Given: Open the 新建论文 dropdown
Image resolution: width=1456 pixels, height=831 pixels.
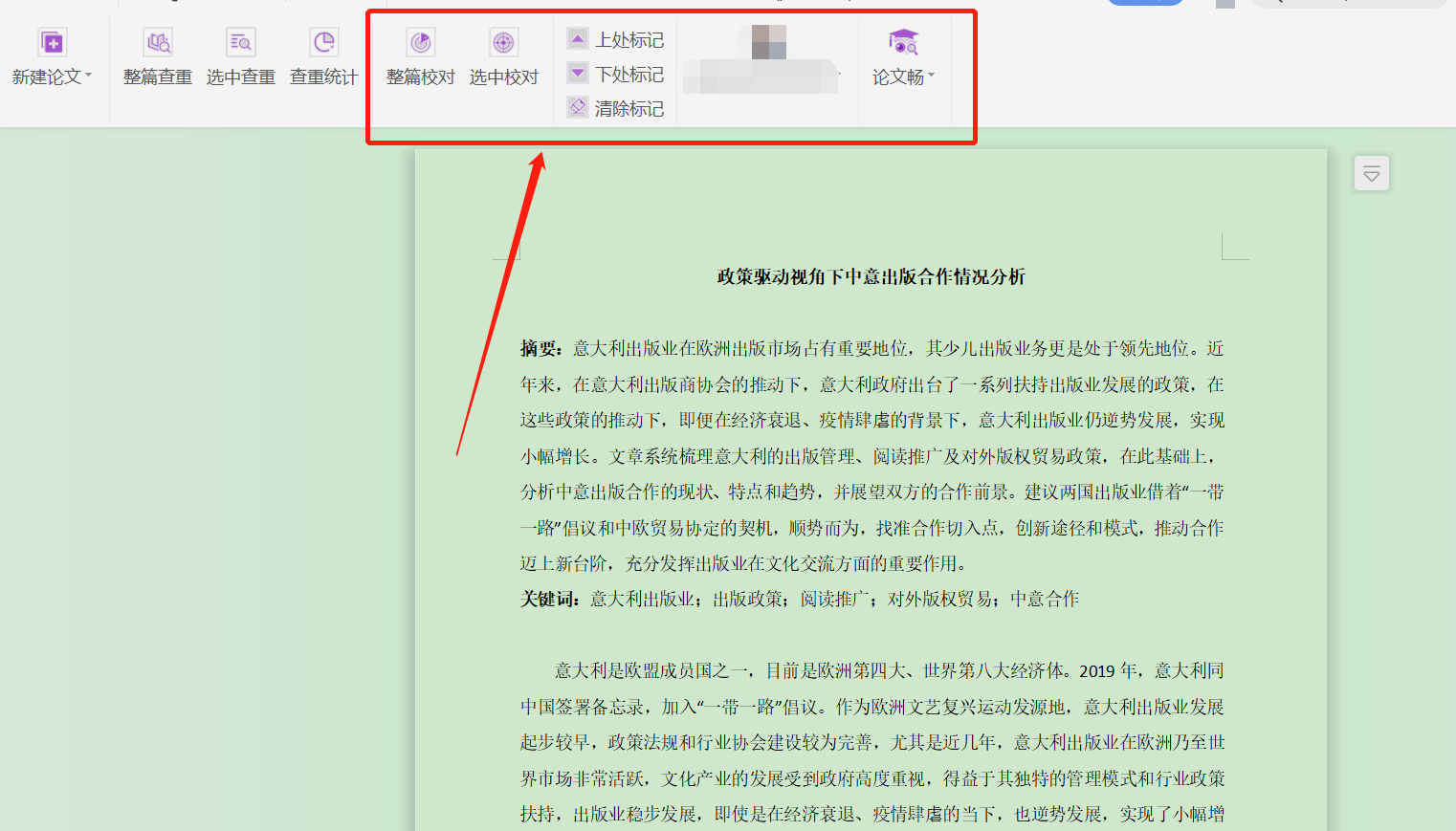Looking at the screenshot, I should [52, 57].
